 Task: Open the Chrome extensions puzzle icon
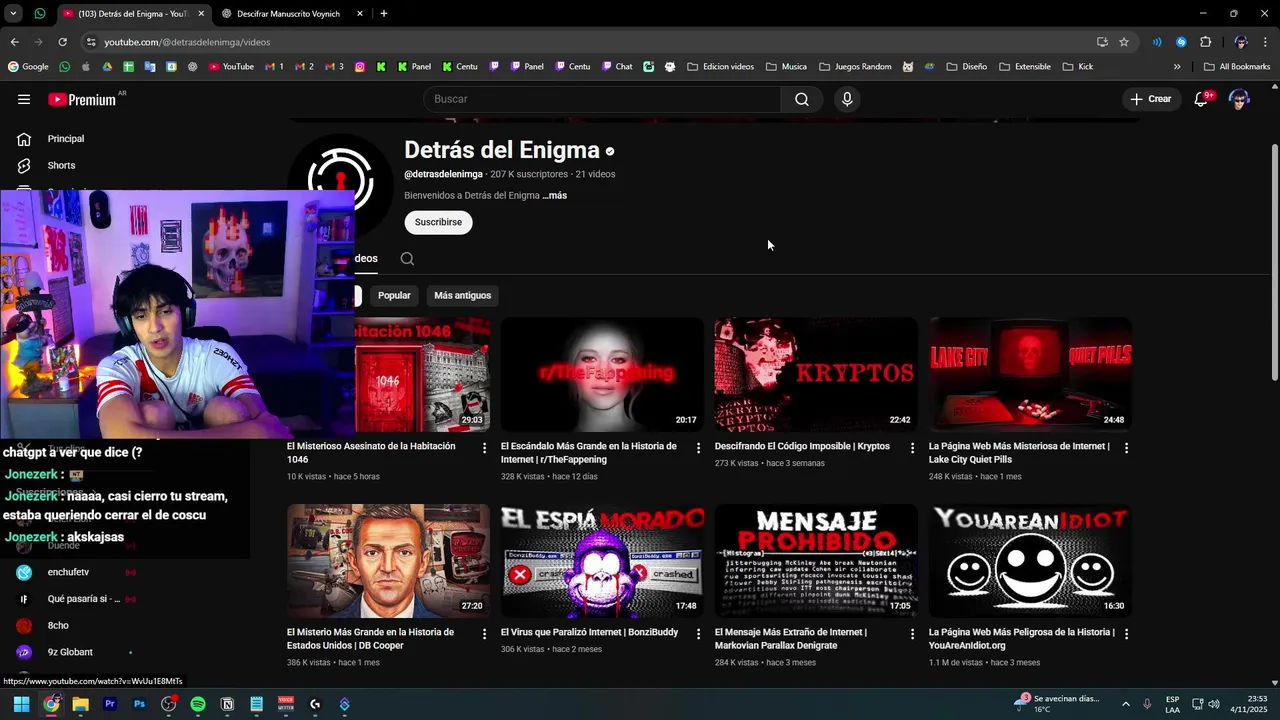pos(1206,42)
